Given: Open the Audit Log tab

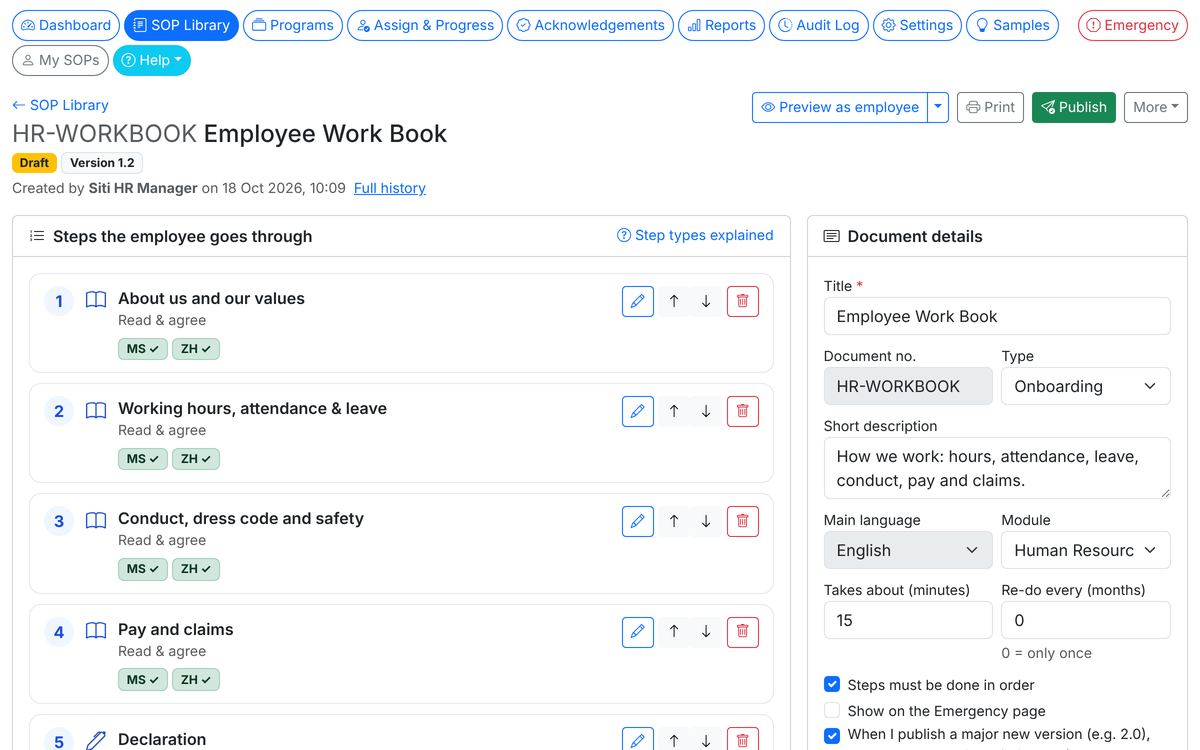Looking at the screenshot, I should click(x=819, y=25).
